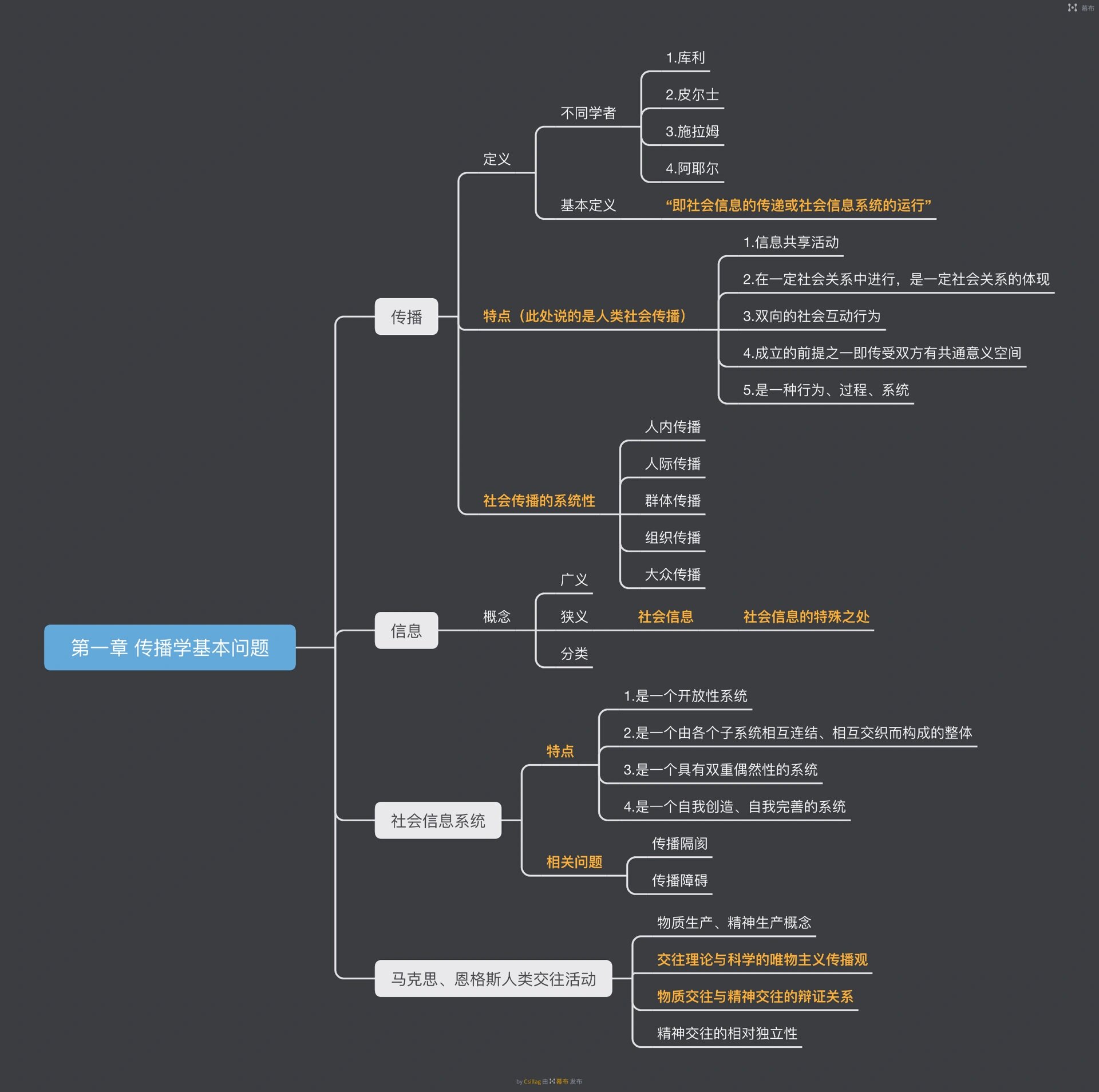1099x1092 pixels.
Task: Click 分类 under 概念
Action: pyautogui.click(x=574, y=654)
